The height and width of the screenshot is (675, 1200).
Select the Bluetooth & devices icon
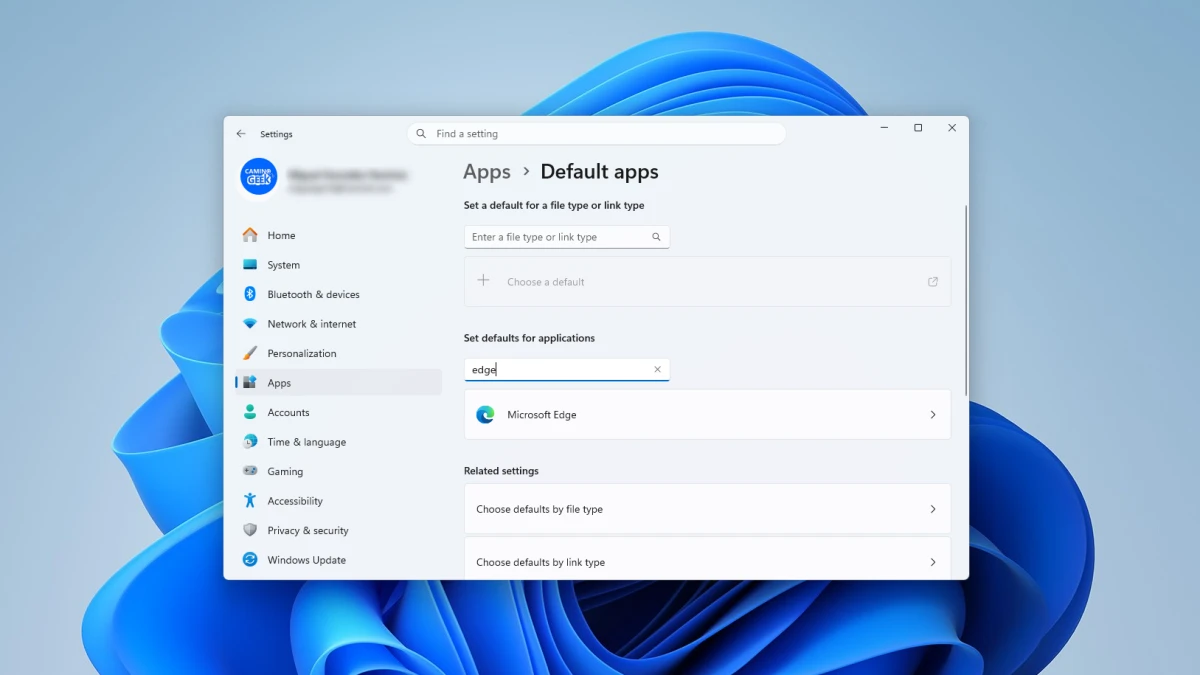[250, 294]
